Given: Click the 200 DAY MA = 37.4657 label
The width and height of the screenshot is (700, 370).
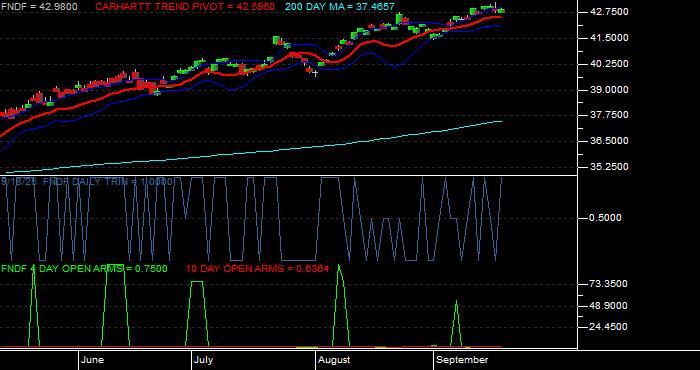Looking at the screenshot, I should (340, 7).
